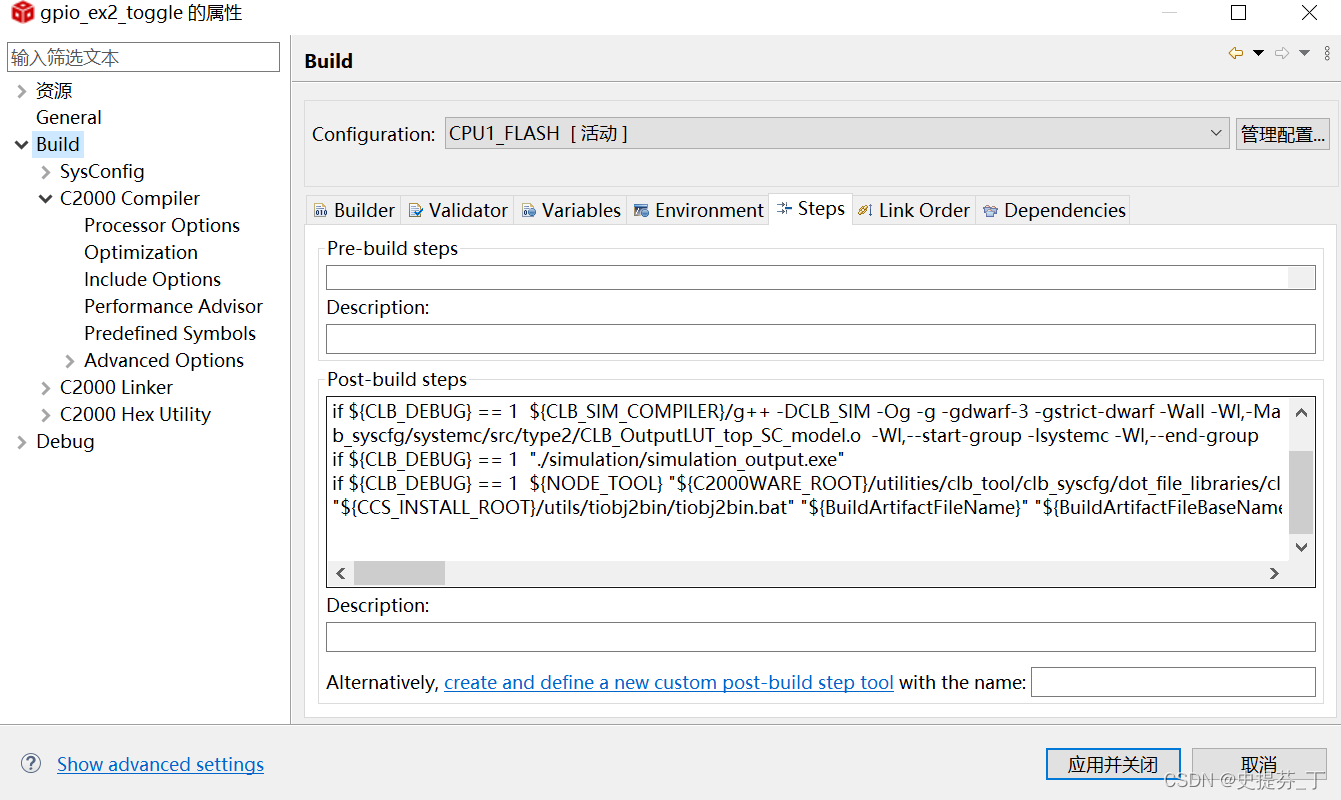The height and width of the screenshot is (800, 1341).
Task: Select Optimization in the tree
Action: pos(141,252)
